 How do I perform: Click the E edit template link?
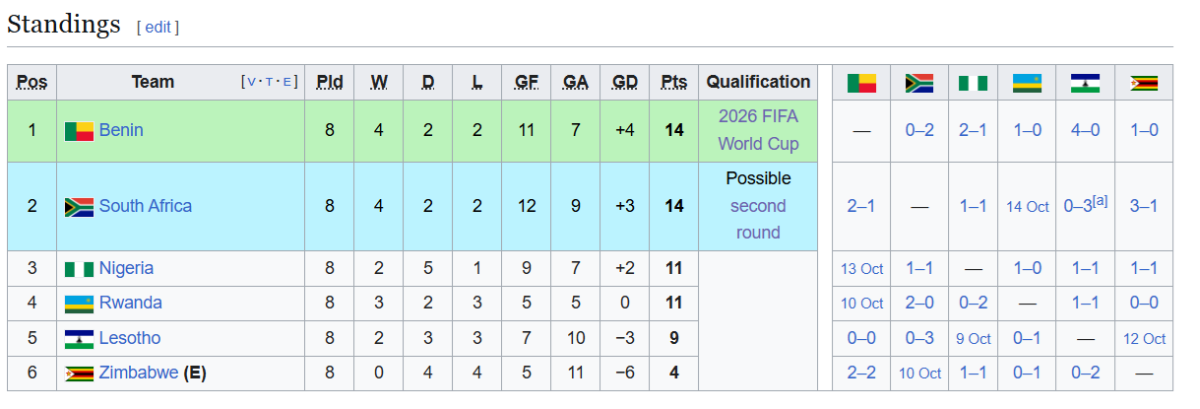pyautogui.click(x=290, y=83)
